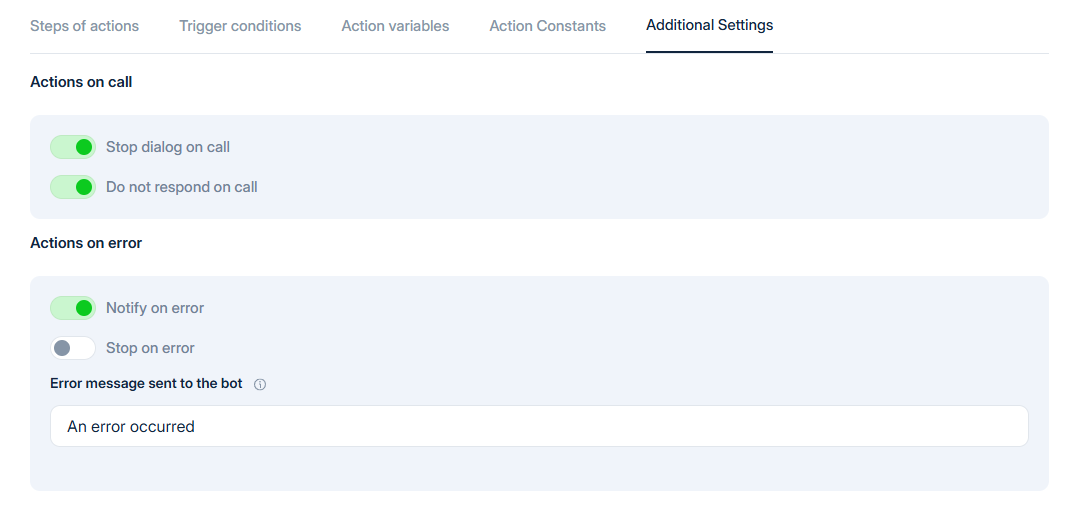Turn off Do not respond on call switch
Viewport: 1080px width, 509px height.
[x=73, y=187]
